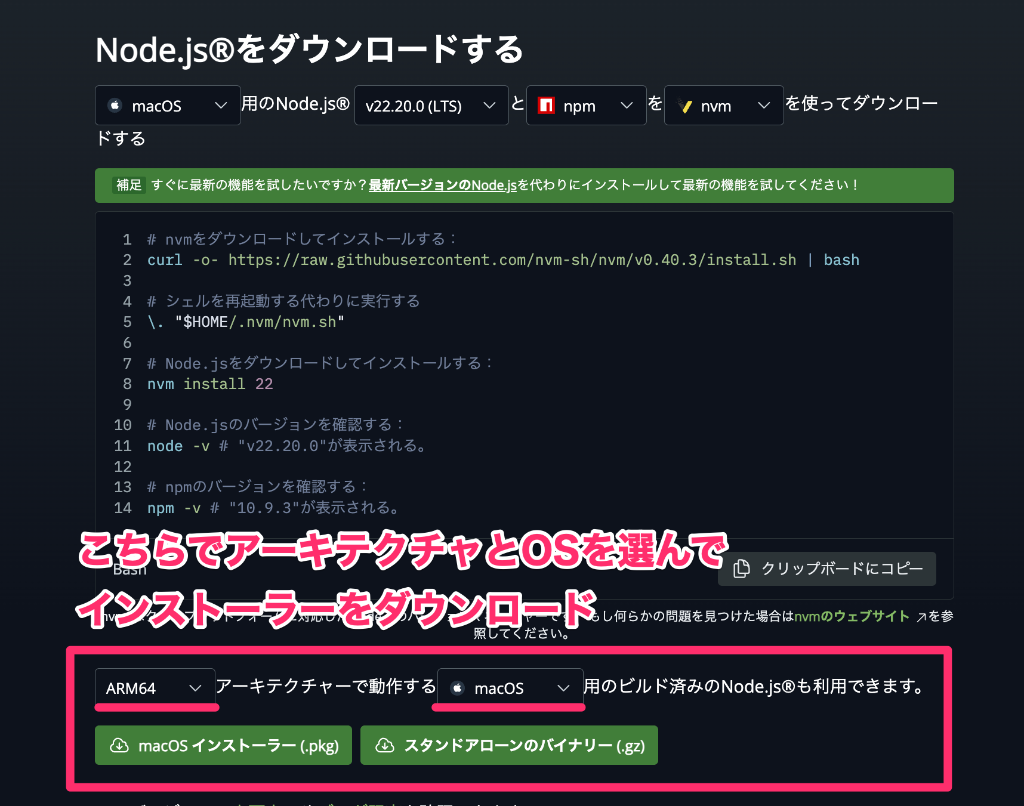Viewport: 1024px width, 806px height.
Task: Click the '# npmのバージョンを確認する' comment line
Action: pos(258,487)
